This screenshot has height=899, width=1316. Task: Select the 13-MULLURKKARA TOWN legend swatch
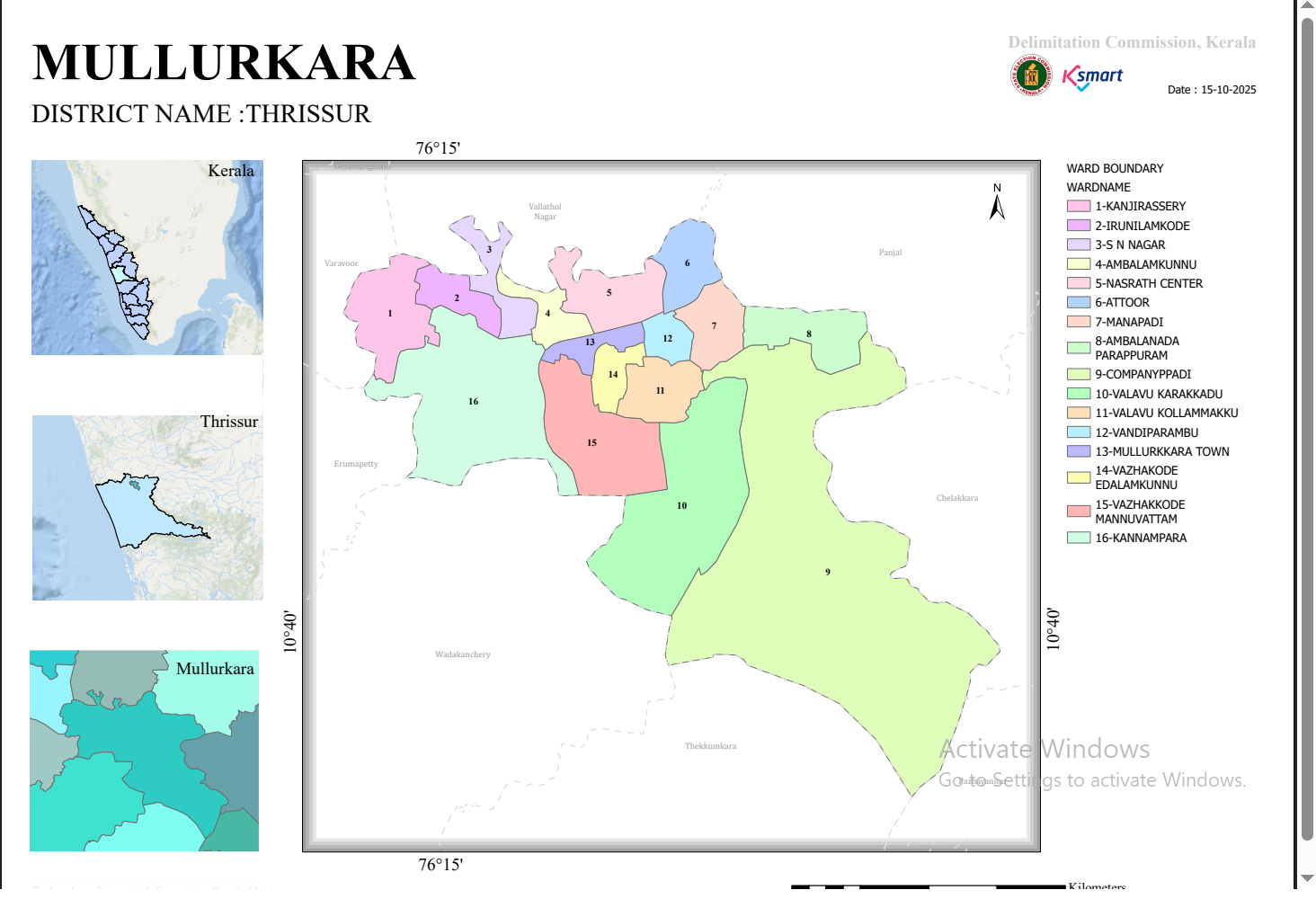[x=1079, y=451]
